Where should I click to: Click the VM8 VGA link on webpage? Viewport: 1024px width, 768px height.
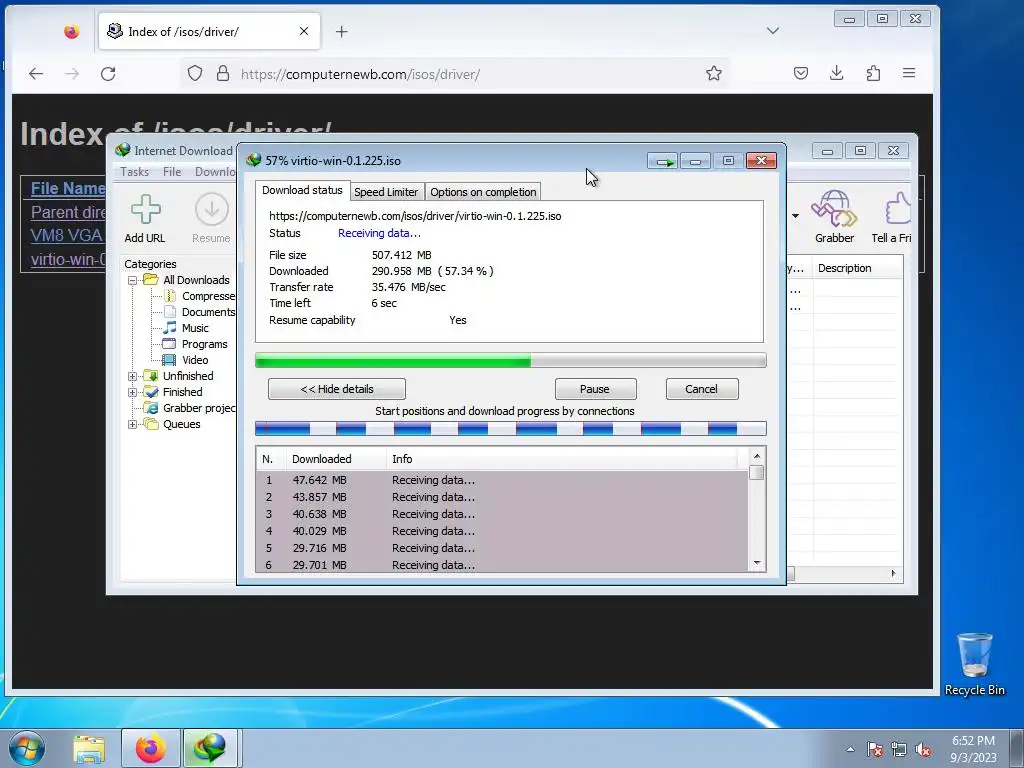pyautogui.click(x=67, y=236)
